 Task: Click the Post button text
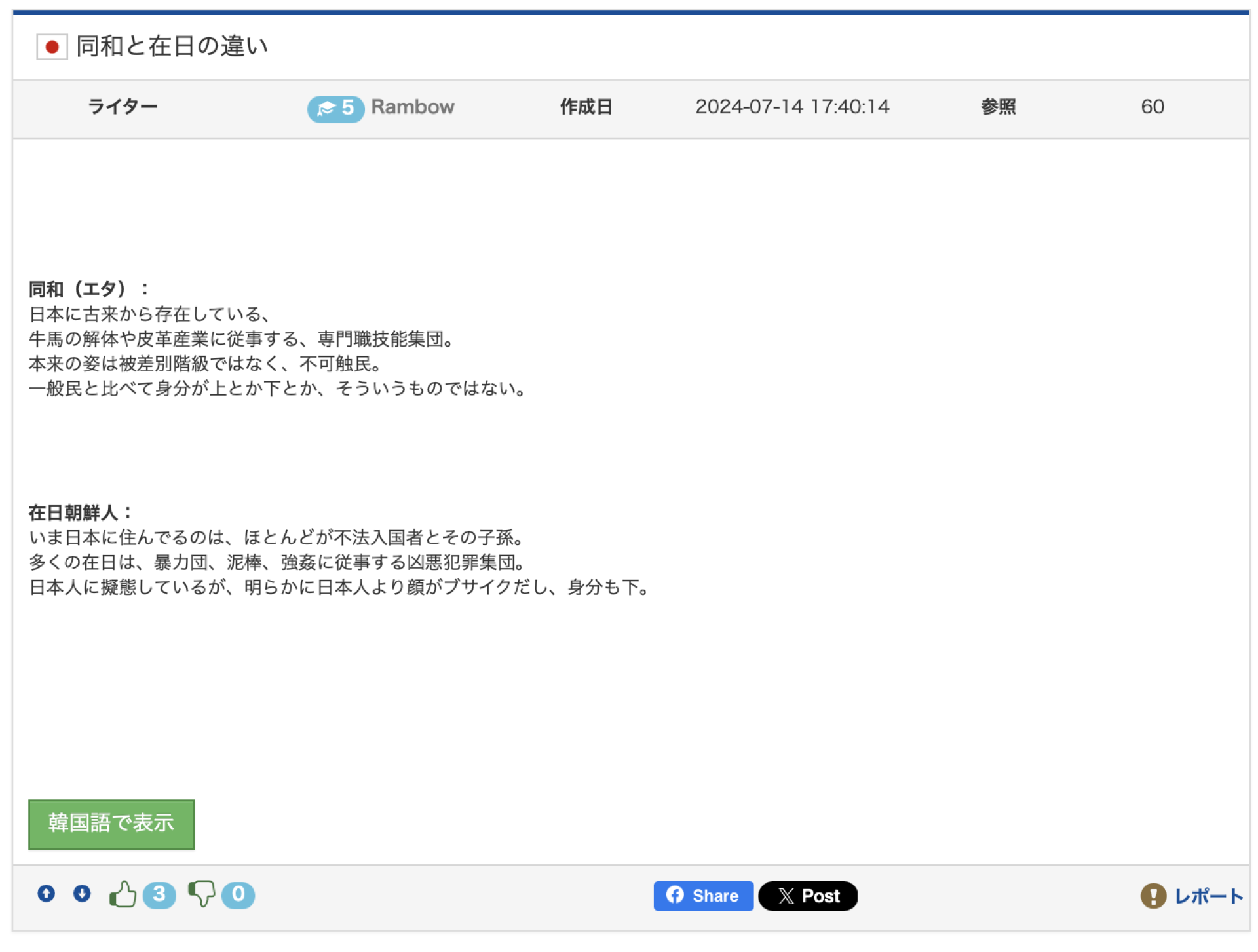[820, 896]
